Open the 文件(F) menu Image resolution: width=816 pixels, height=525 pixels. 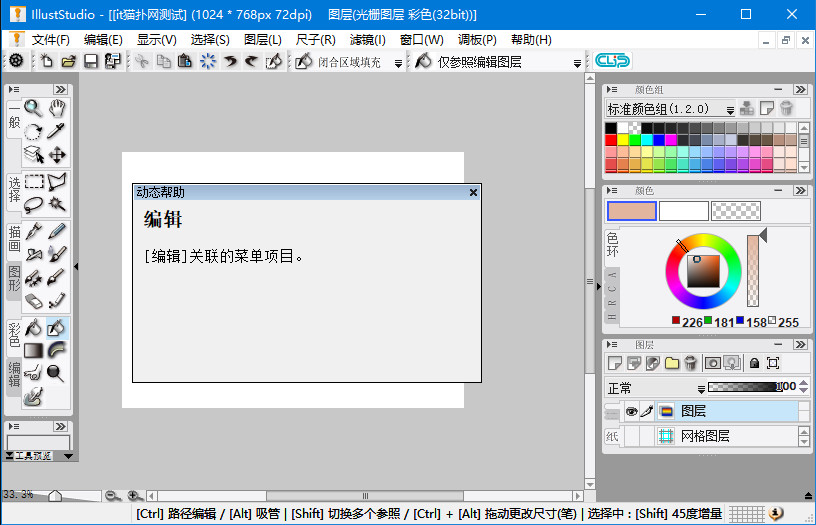click(x=50, y=40)
